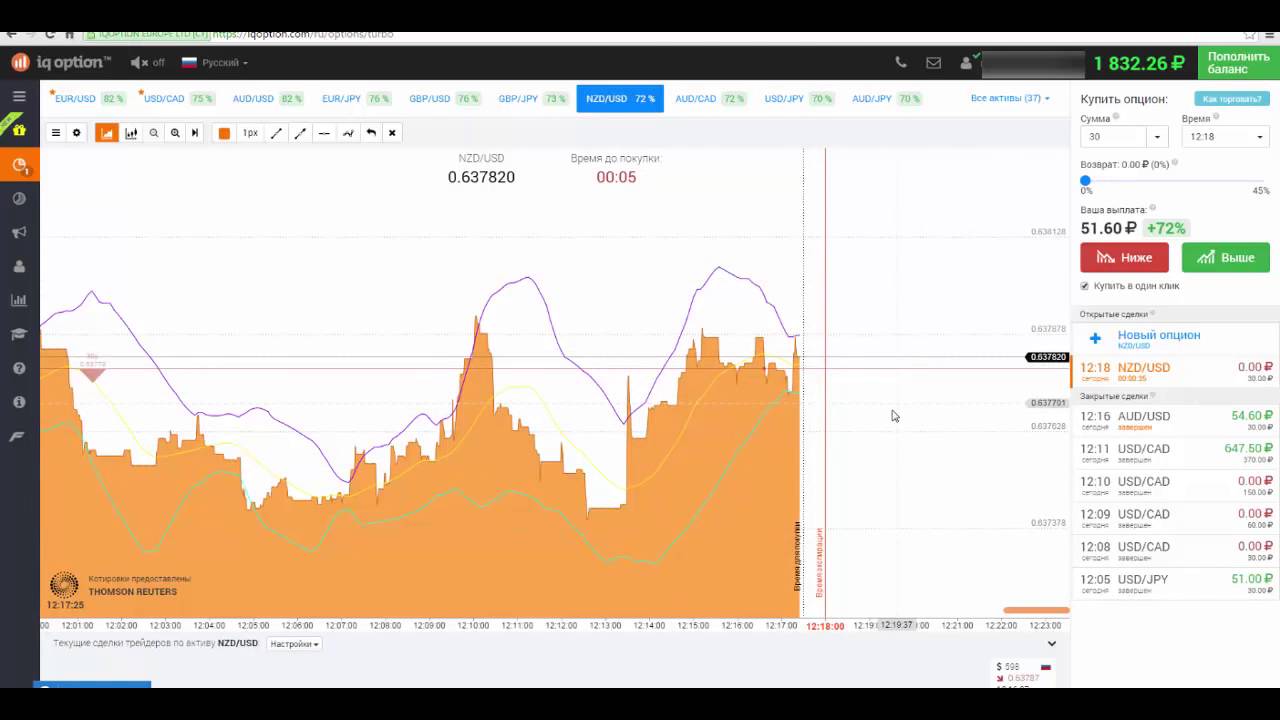Viewport: 1280px width, 720px height.
Task: Jump to latest with skip-forward icon
Action: [195, 133]
